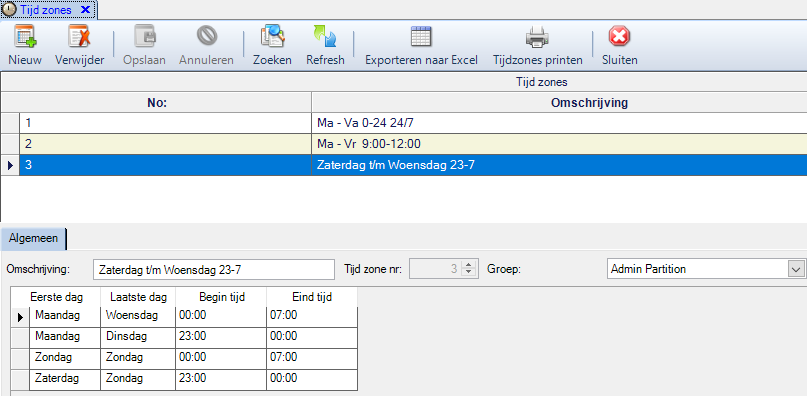Click into the Omschrijving text field
807x396 pixels.
(214, 269)
